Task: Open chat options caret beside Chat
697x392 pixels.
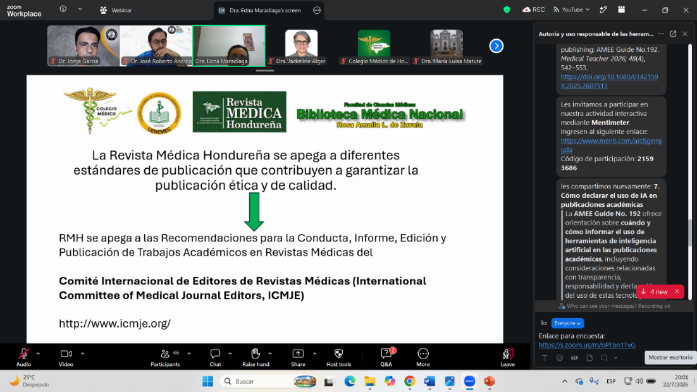Action: click(230, 354)
